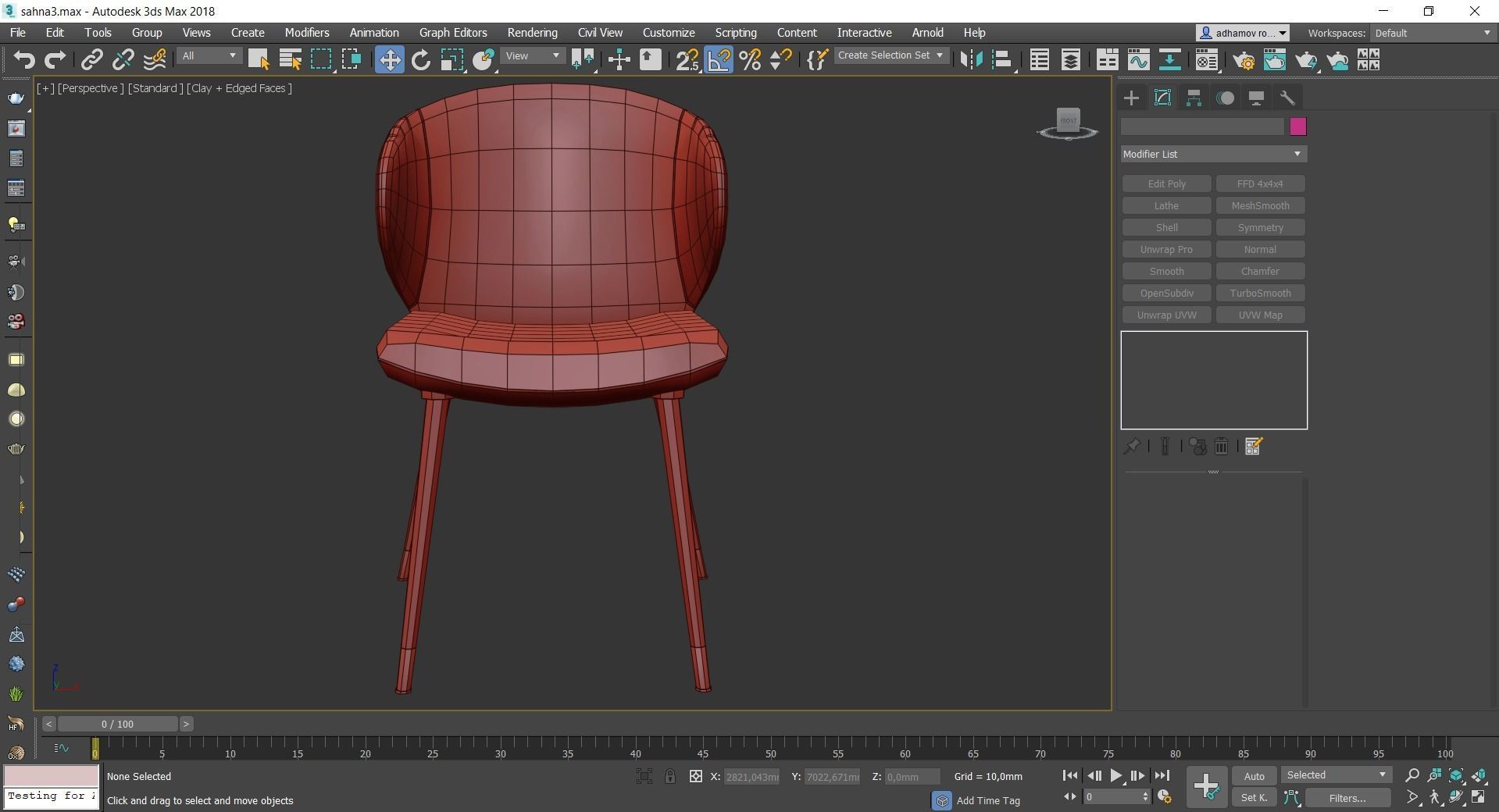Activate the Select Object tool
The height and width of the screenshot is (812, 1499).
(x=259, y=59)
